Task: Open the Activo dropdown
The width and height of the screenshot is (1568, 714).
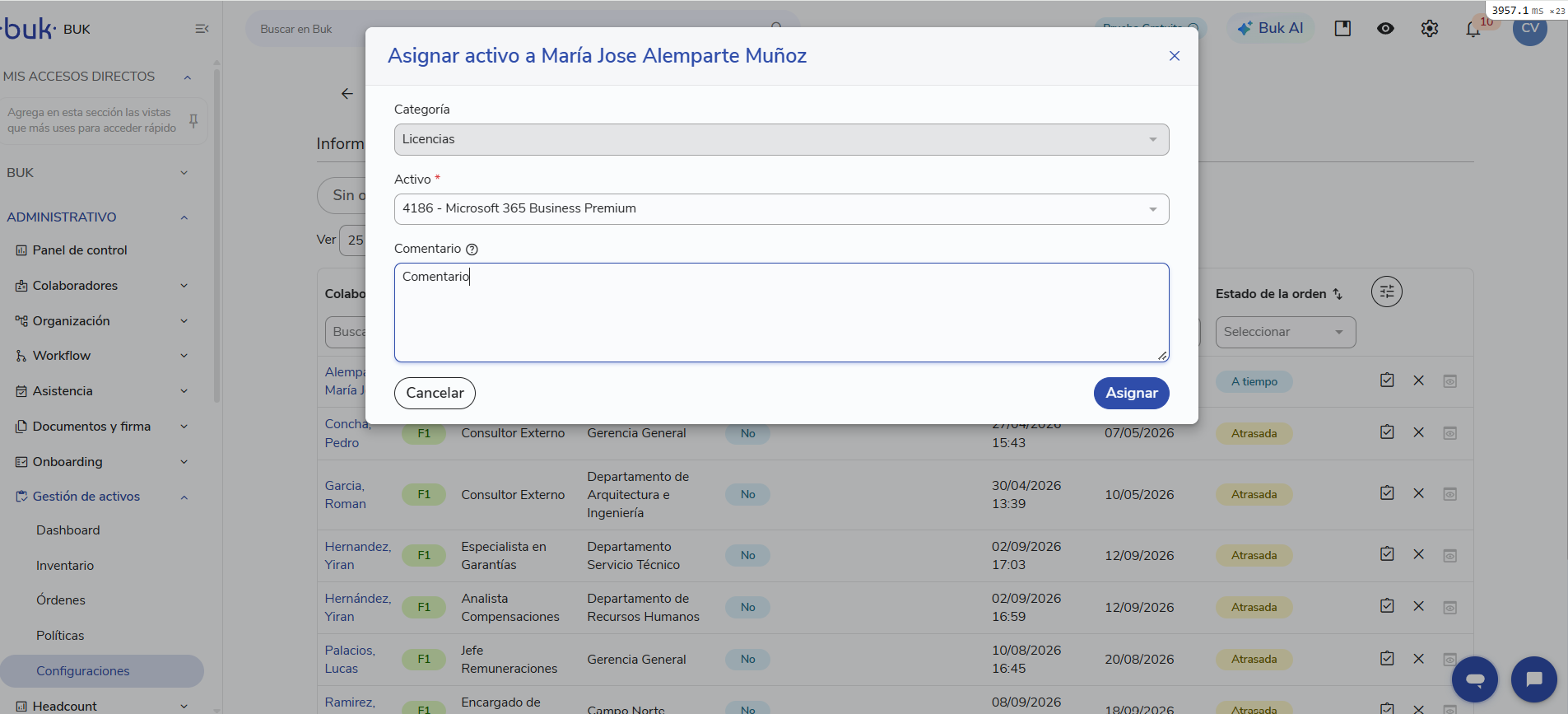Action: tap(781, 209)
